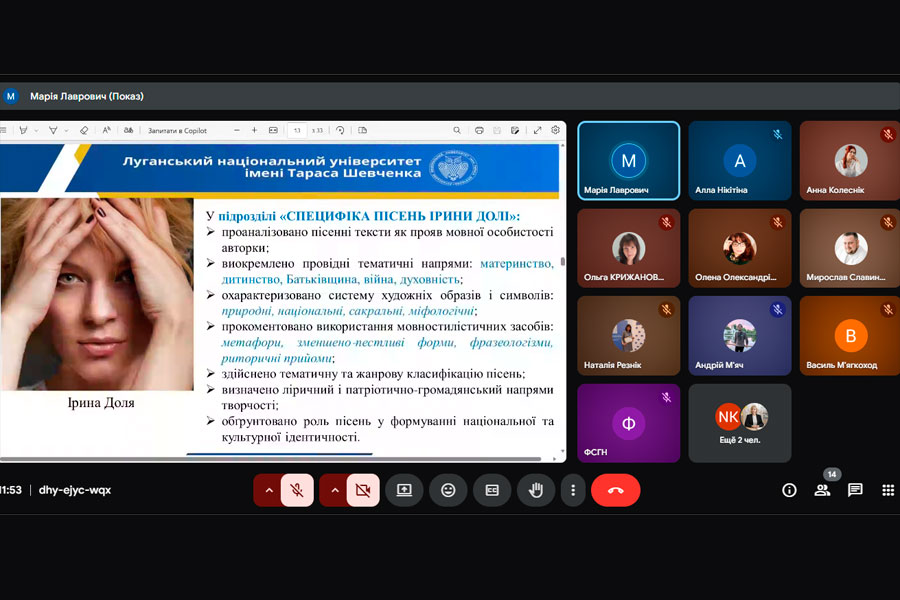Click meeting code dhy-ejyc-wqx
Image resolution: width=900 pixels, height=600 pixels.
(x=75, y=490)
